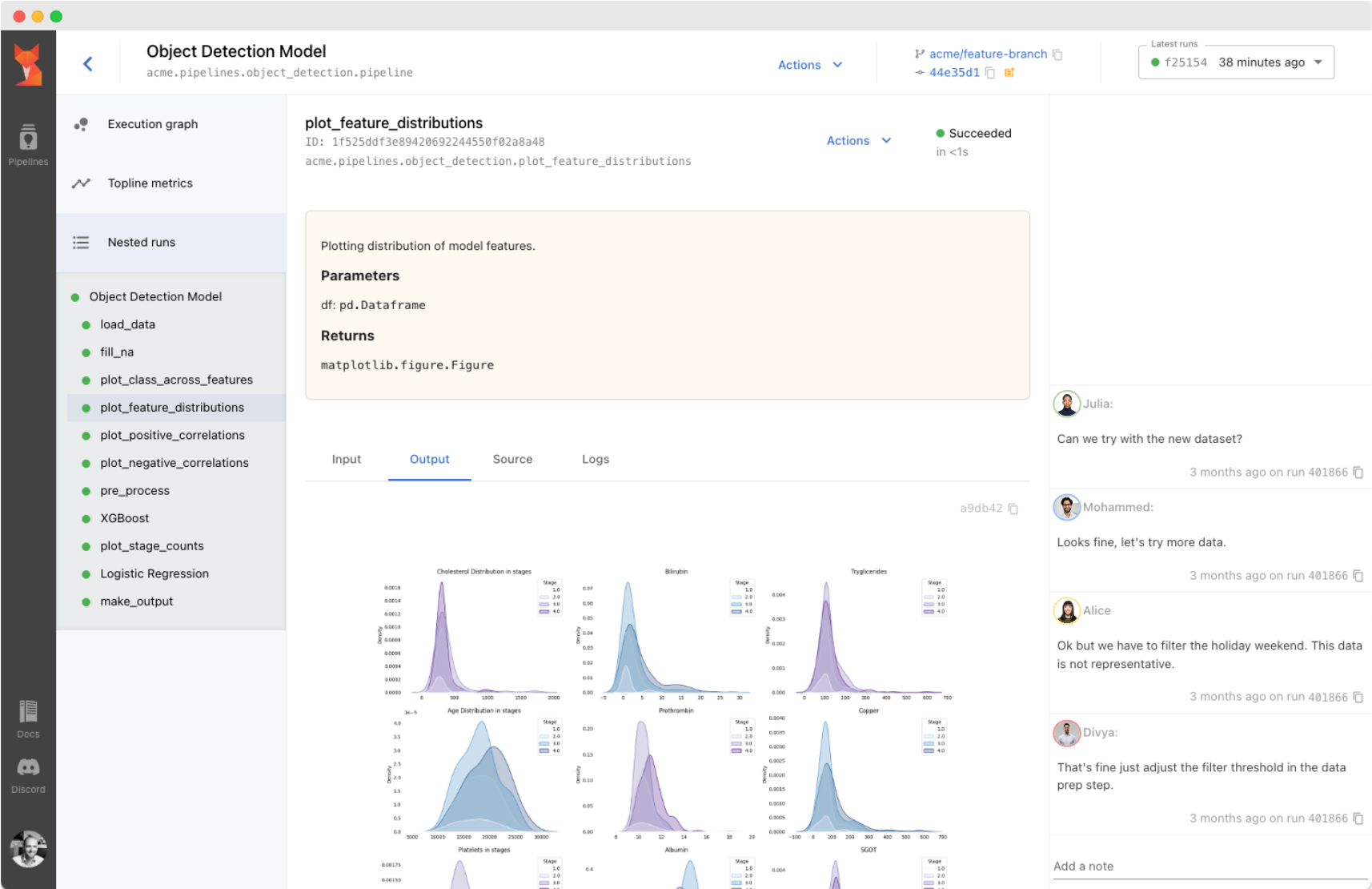Viewport: 1372px width, 889px height.
Task: Select the XGBoost run in Nested runs
Action: (124, 517)
